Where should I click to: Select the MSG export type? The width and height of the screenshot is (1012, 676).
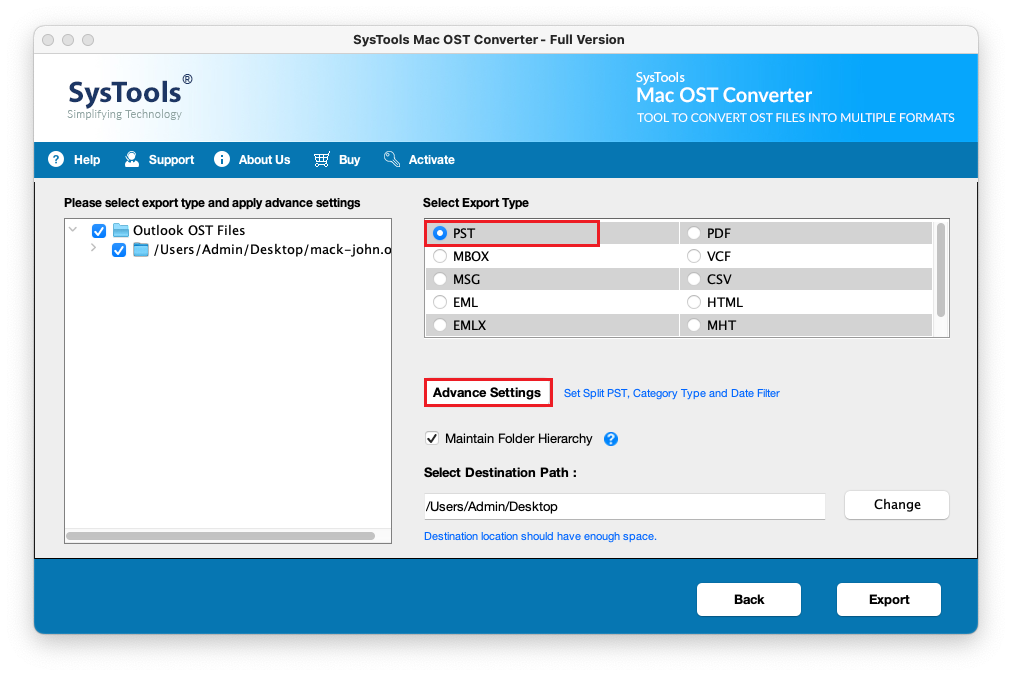click(x=440, y=280)
